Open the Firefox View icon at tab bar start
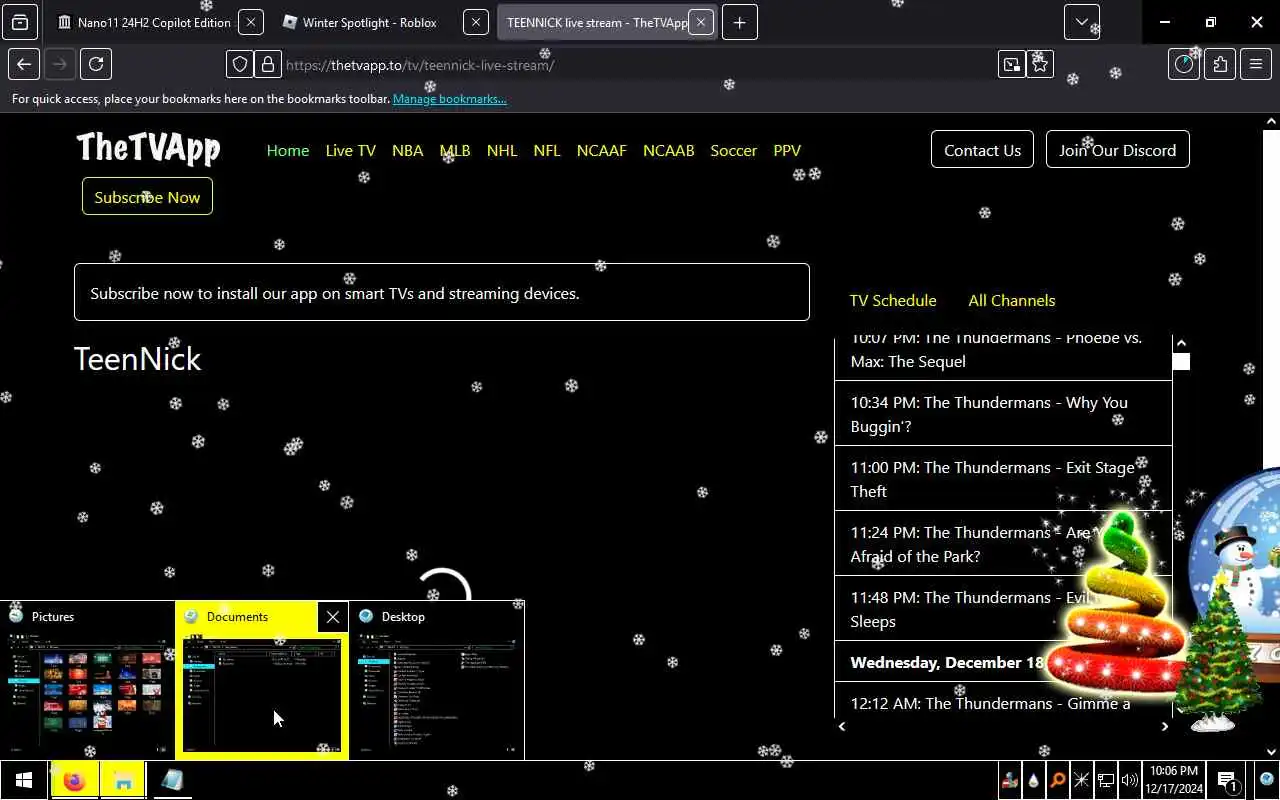This screenshot has width=1280, height=800. (x=20, y=22)
